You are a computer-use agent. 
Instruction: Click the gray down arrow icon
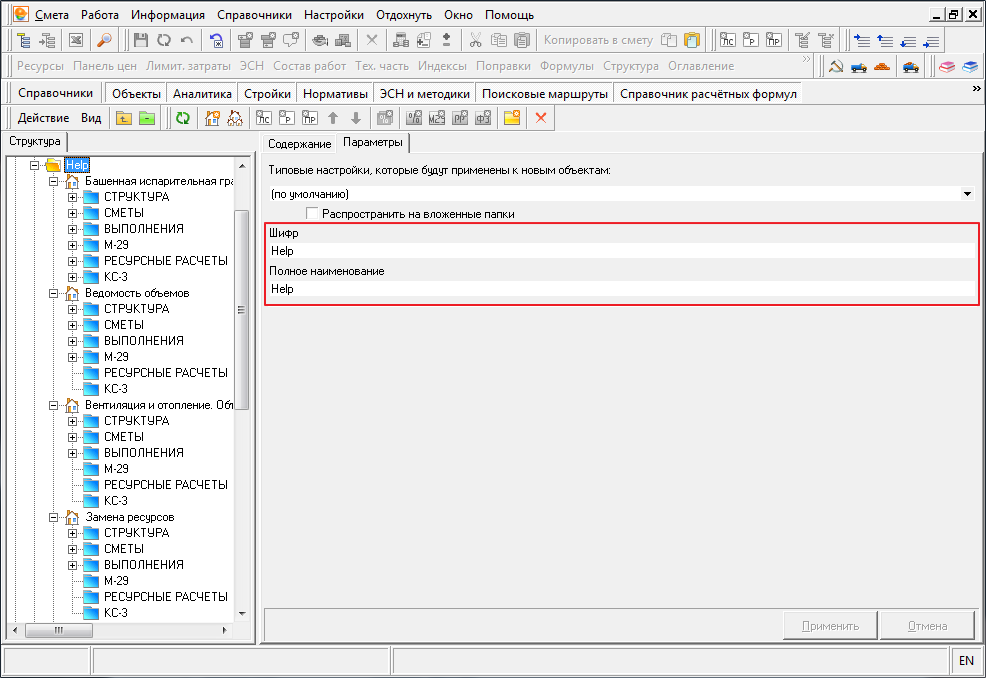click(355, 118)
